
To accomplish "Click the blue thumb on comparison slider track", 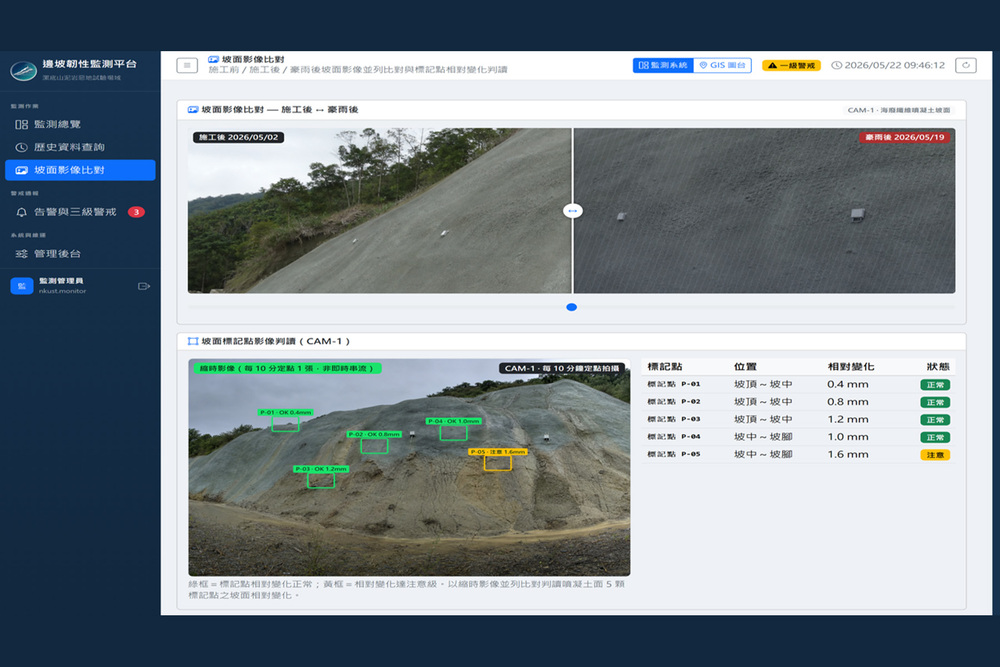I will (x=571, y=307).
